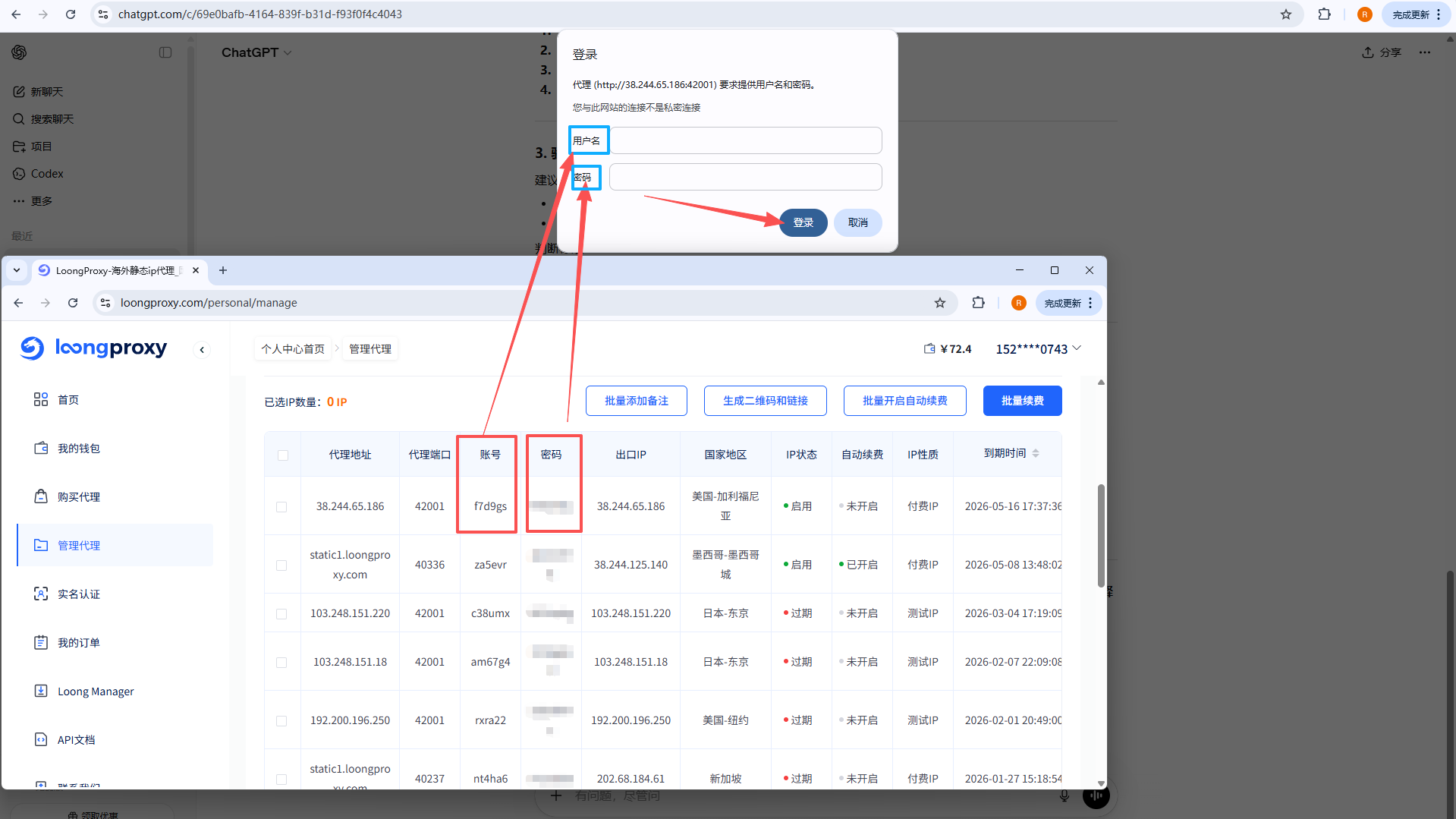Open Loong Manager download item
The width and height of the screenshot is (1456, 819).
point(95,691)
